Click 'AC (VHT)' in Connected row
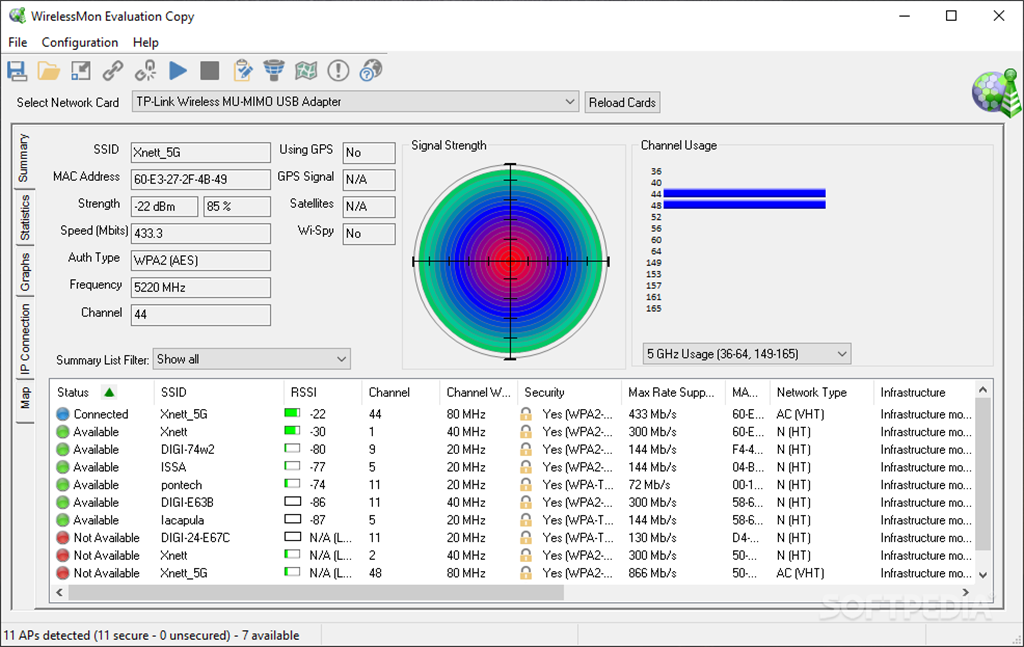The image size is (1024, 647). point(800,414)
